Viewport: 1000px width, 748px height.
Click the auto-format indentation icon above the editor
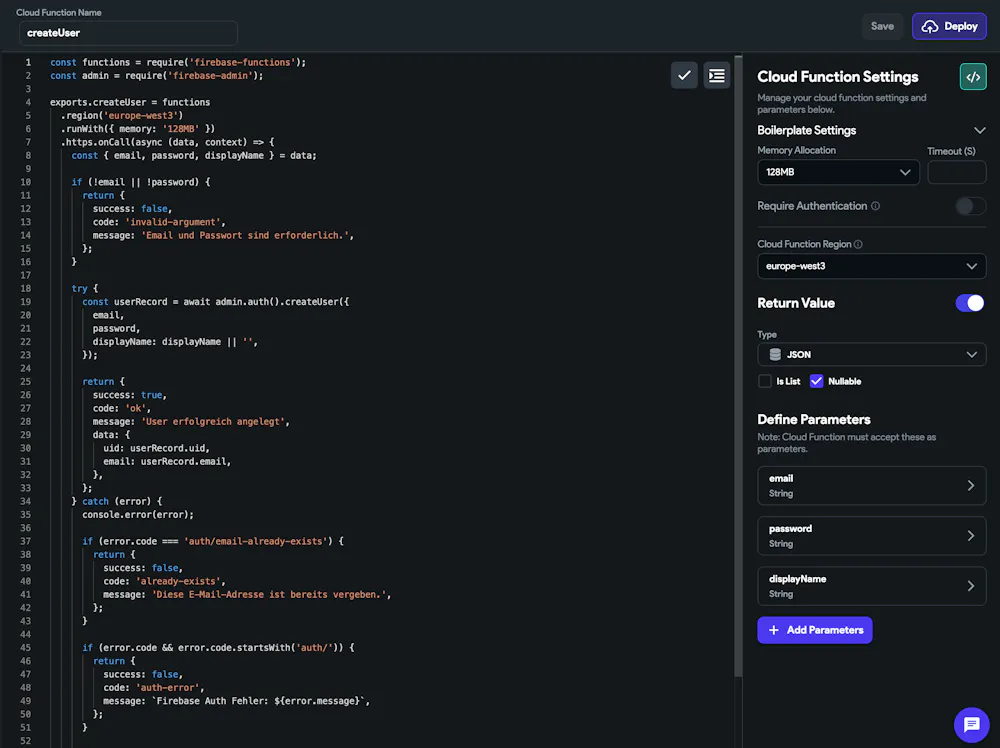pyautogui.click(x=717, y=75)
